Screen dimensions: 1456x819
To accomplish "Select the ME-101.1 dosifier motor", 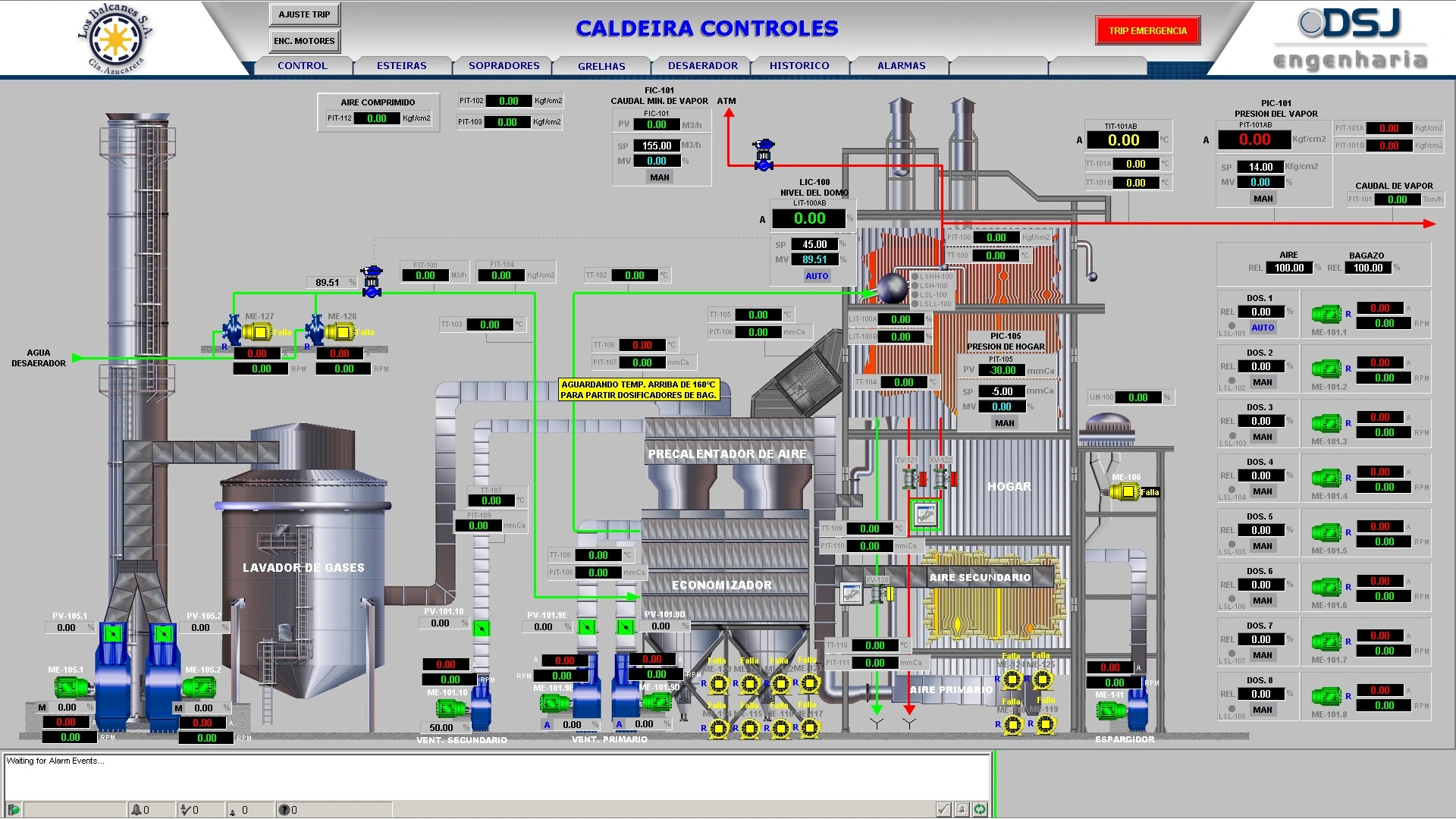I will (x=1327, y=314).
